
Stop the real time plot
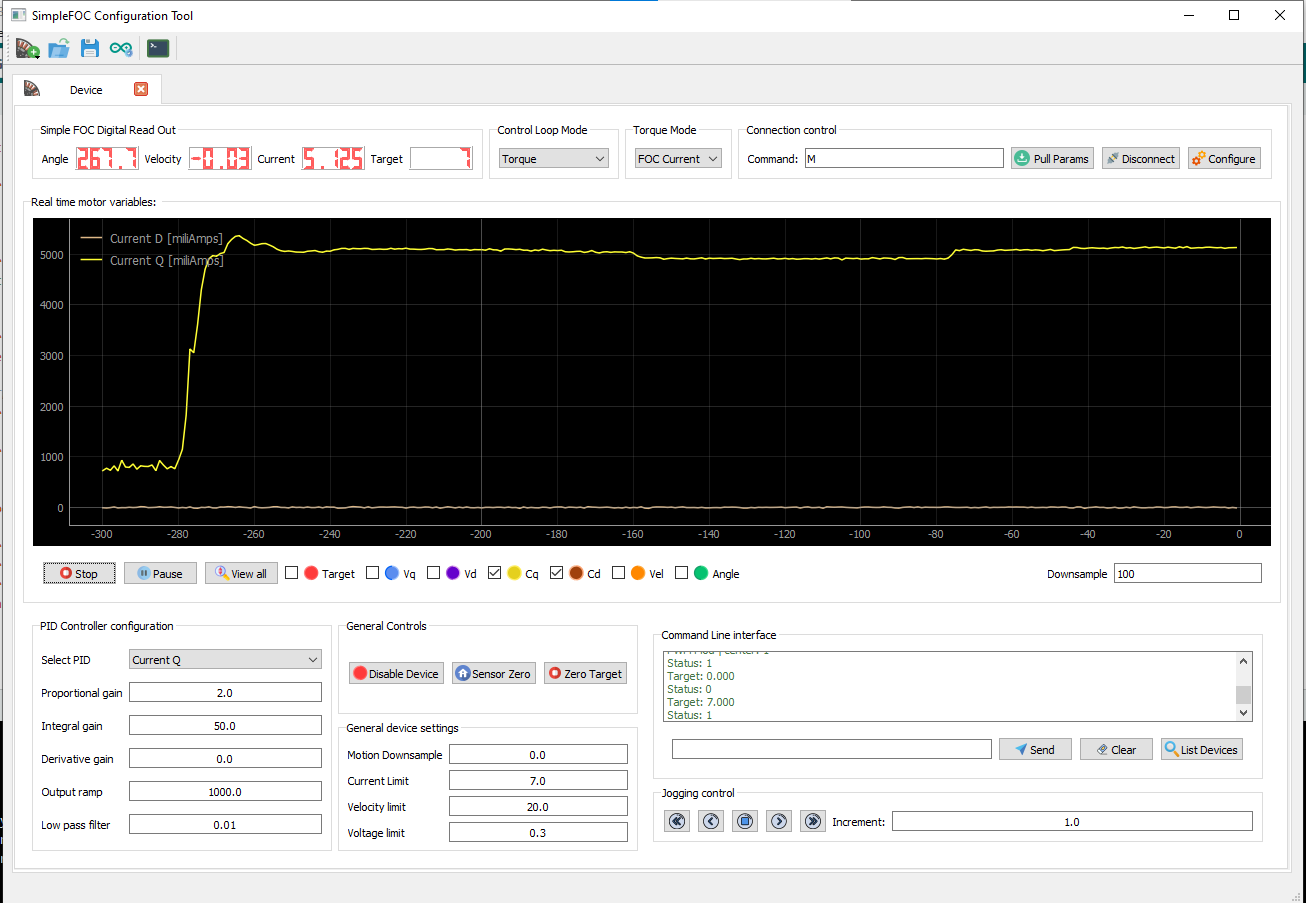pos(79,573)
